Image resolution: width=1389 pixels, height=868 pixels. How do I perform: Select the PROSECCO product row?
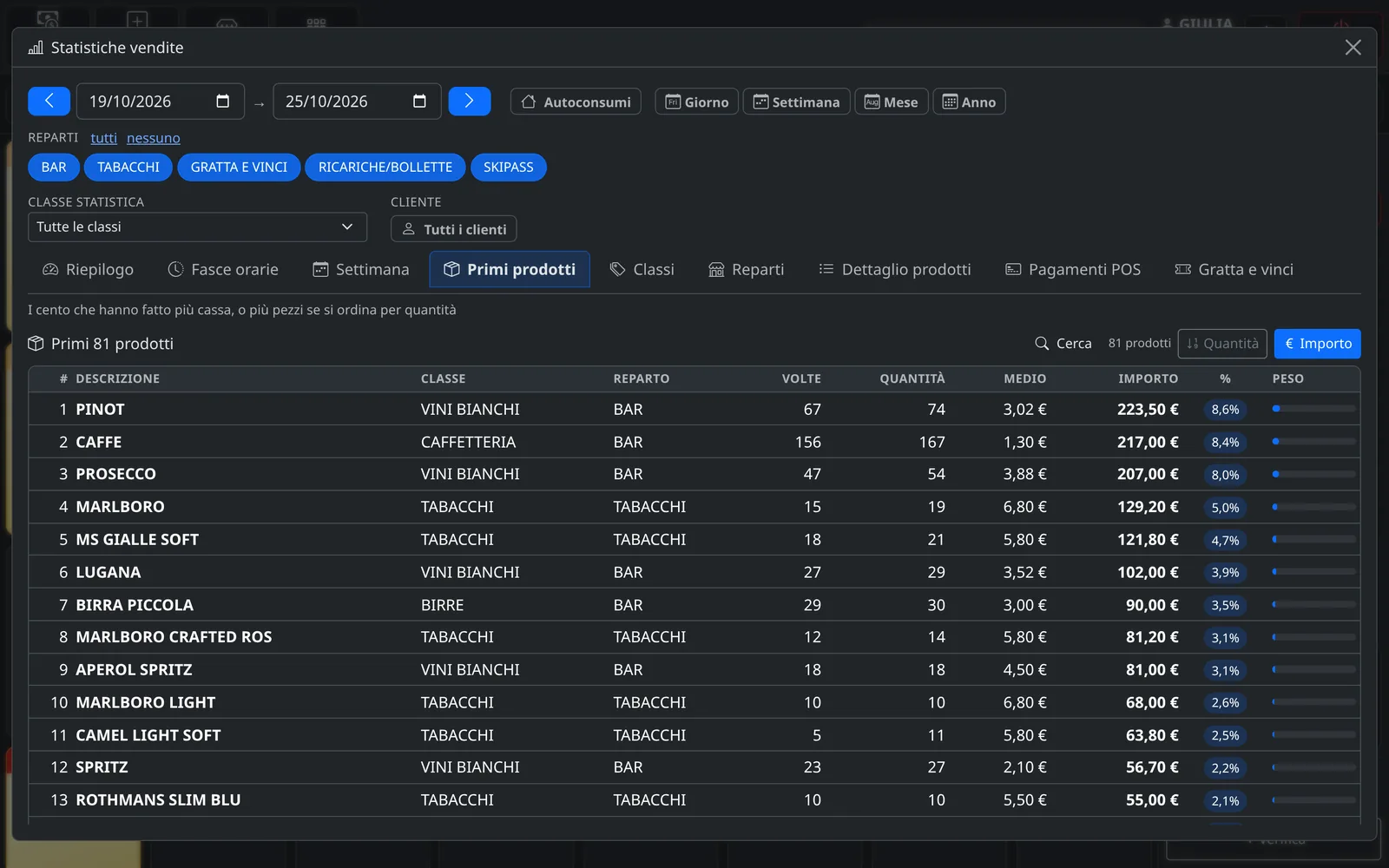(x=694, y=475)
